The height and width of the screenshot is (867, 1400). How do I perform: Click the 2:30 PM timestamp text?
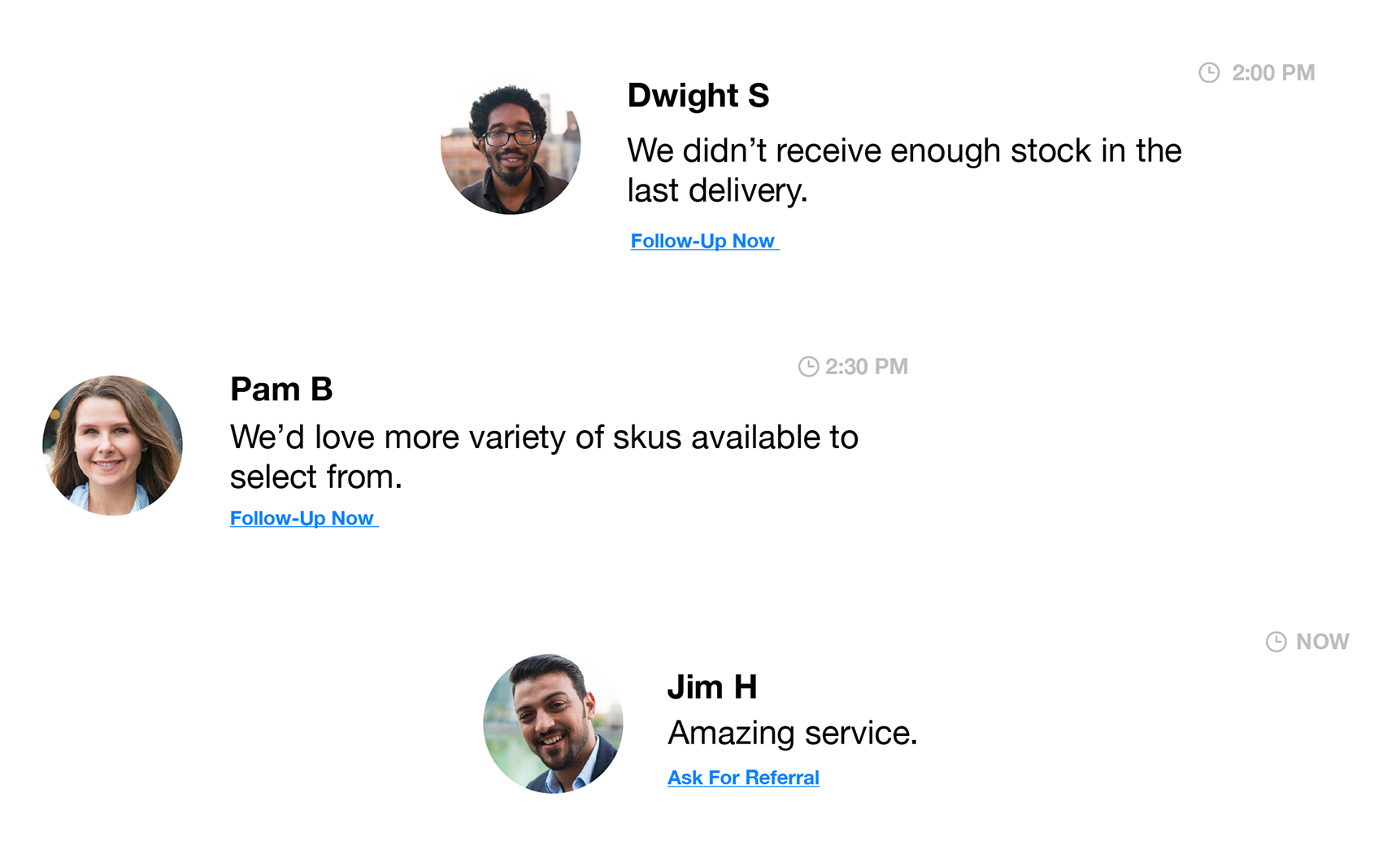[866, 367]
